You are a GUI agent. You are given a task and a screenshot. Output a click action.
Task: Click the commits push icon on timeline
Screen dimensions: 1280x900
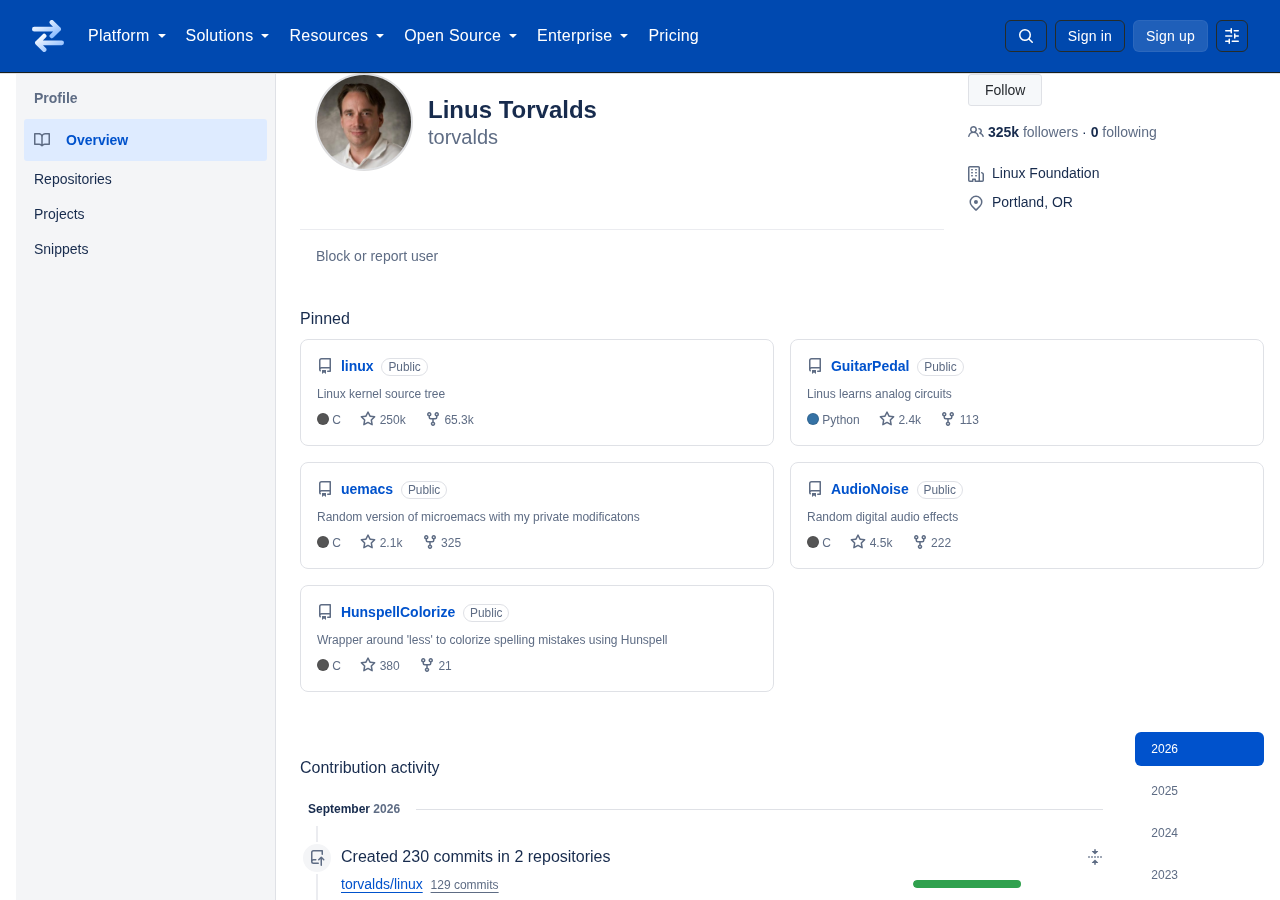(317, 858)
